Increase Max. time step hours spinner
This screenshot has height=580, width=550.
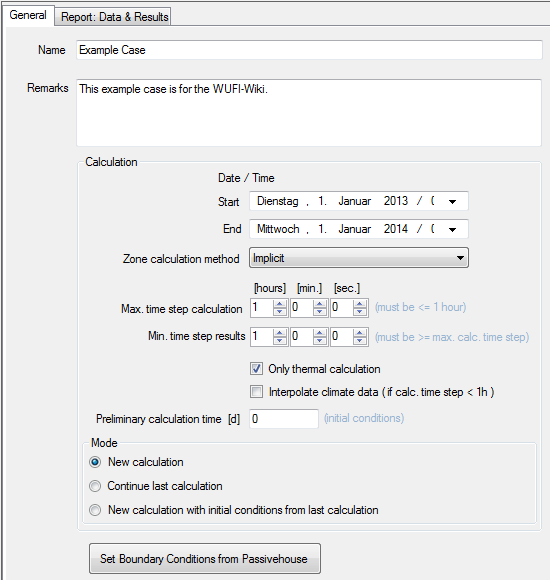tap(280, 304)
